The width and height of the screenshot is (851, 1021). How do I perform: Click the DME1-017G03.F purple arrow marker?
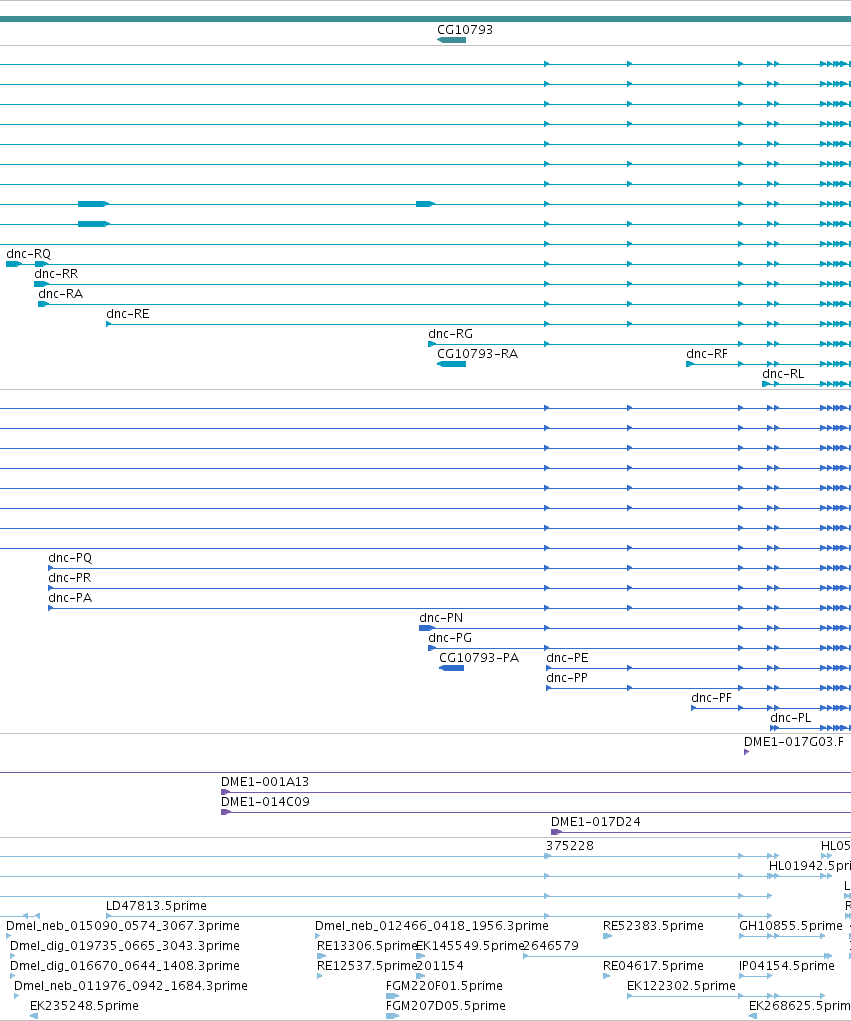pos(746,753)
